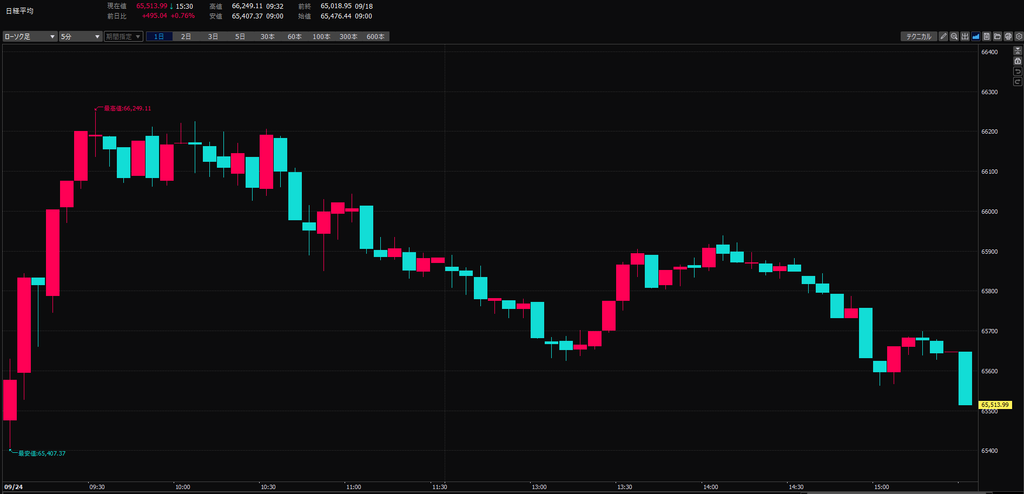The height and width of the screenshot is (494, 1024).
Task: Click the yellow 65,513.99 price label
Action: 995,405
